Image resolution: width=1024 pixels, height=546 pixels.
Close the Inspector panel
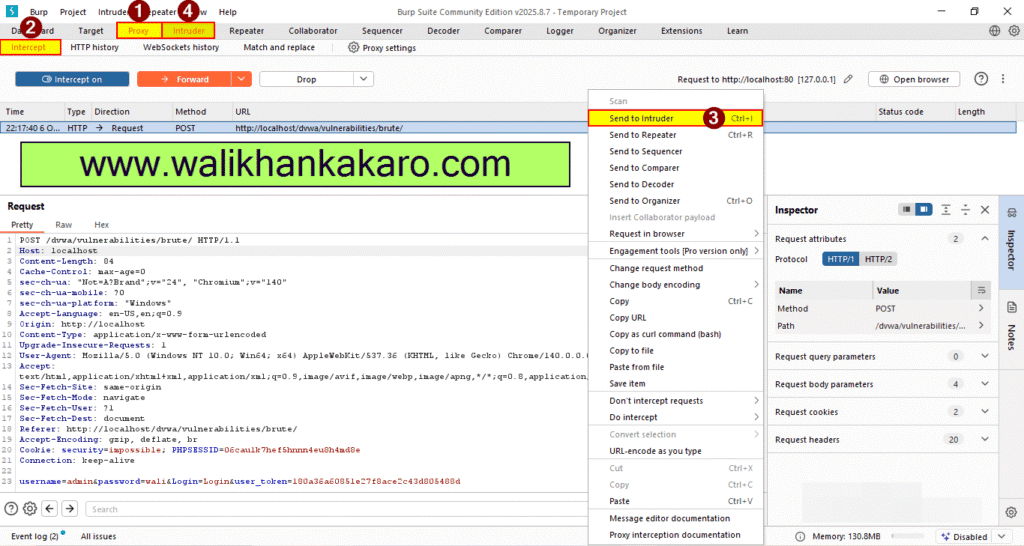coord(985,210)
